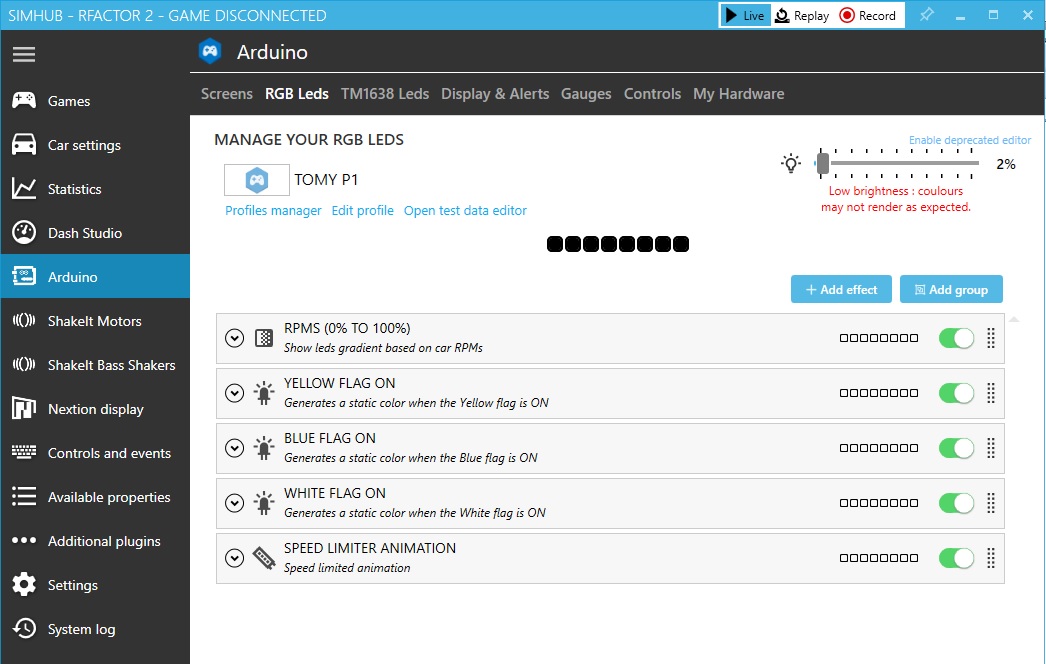This screenshot has width=1046, height=664.
Task: Click the brightness light bulb icon
Action: [x=791, y=163]
